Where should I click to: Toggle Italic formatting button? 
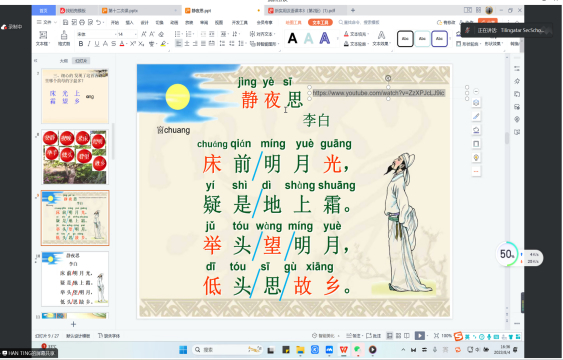[x=89, y=44]
